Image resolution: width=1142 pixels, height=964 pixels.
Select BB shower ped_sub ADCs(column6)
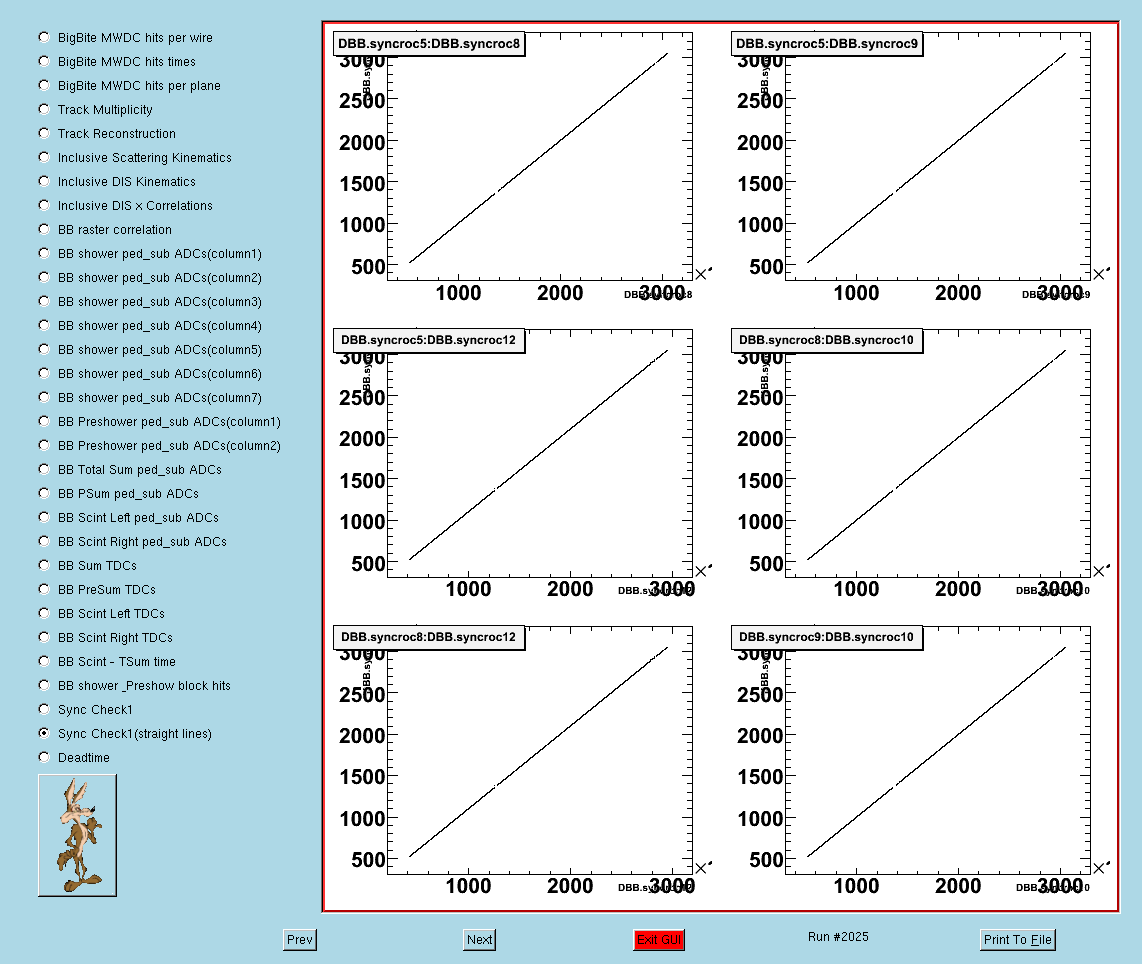pyautogui.click(x=44, y=374)
